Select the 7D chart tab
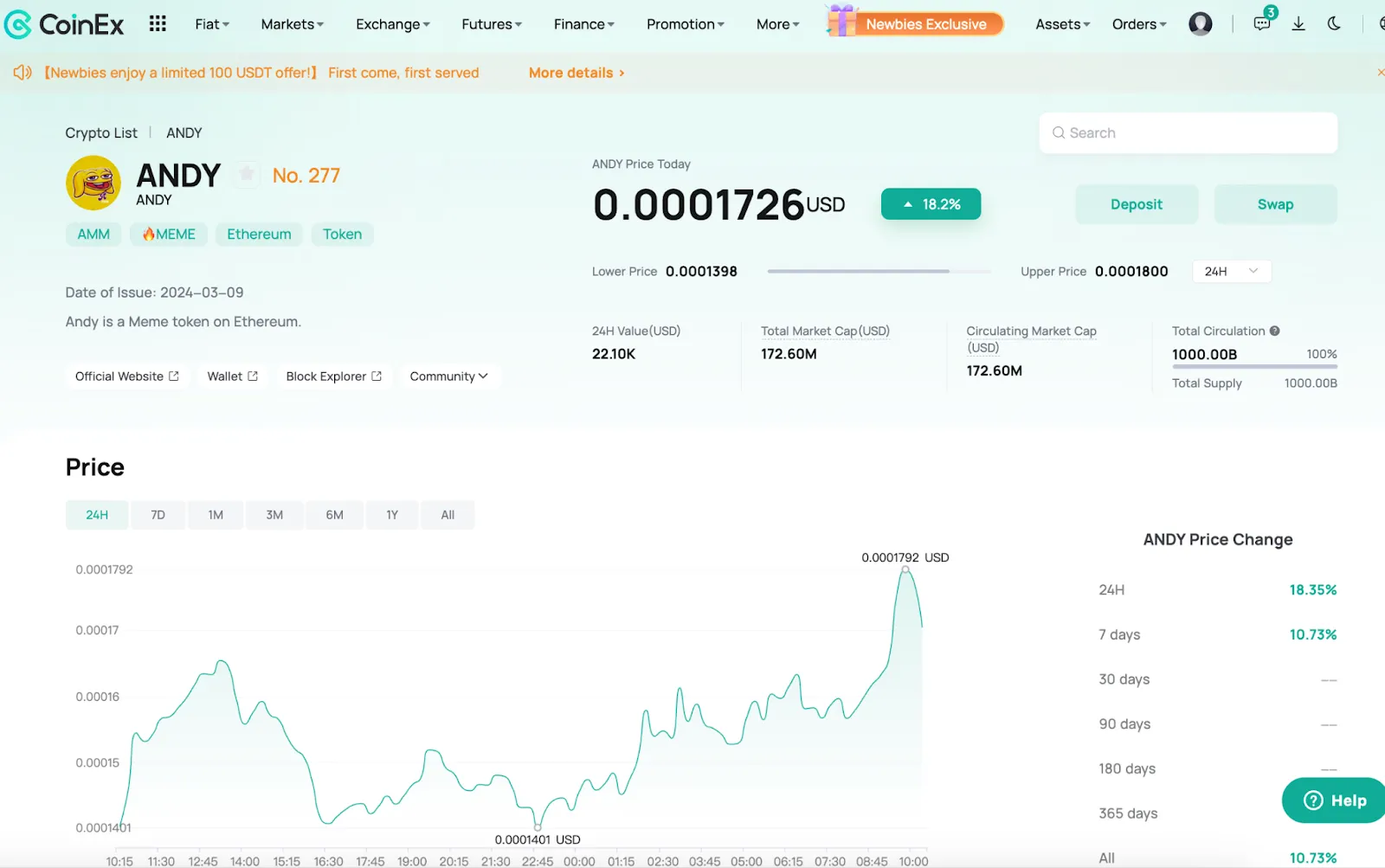The width and height of the screenshot is (1385, 868). (158, 514)
